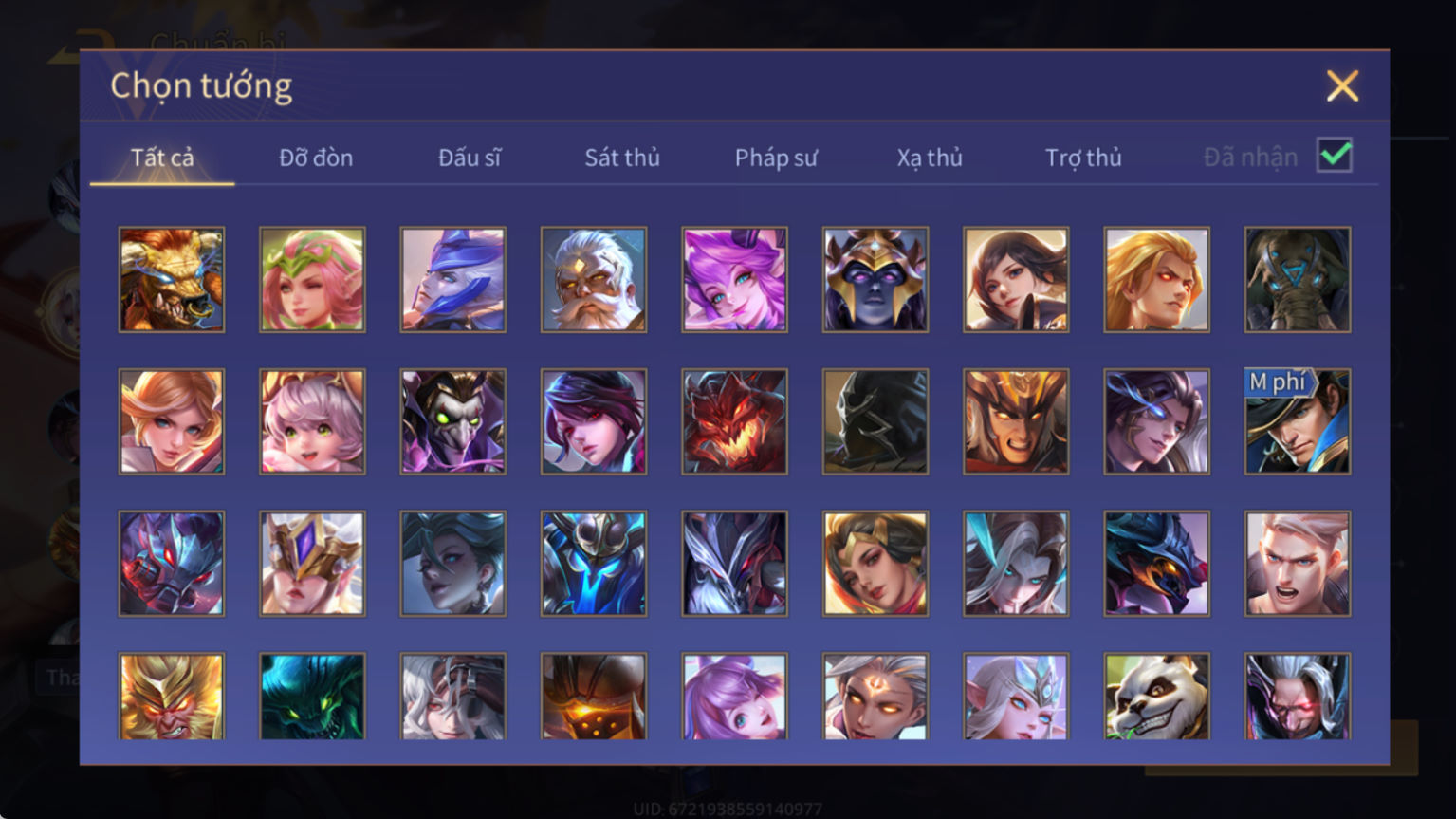
Task: Choose the green-eyed plague mask hero
Action: pyautogui.click(x=452, y=421)
